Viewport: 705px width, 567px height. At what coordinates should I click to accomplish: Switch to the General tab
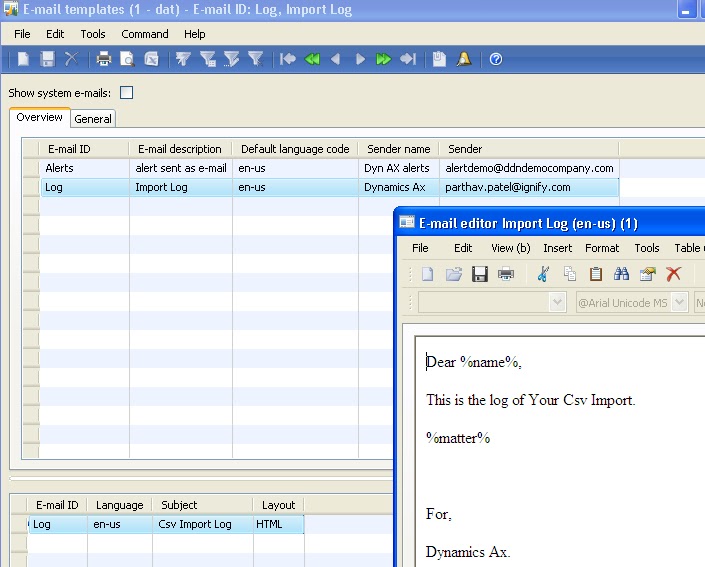tap(93, 119)
